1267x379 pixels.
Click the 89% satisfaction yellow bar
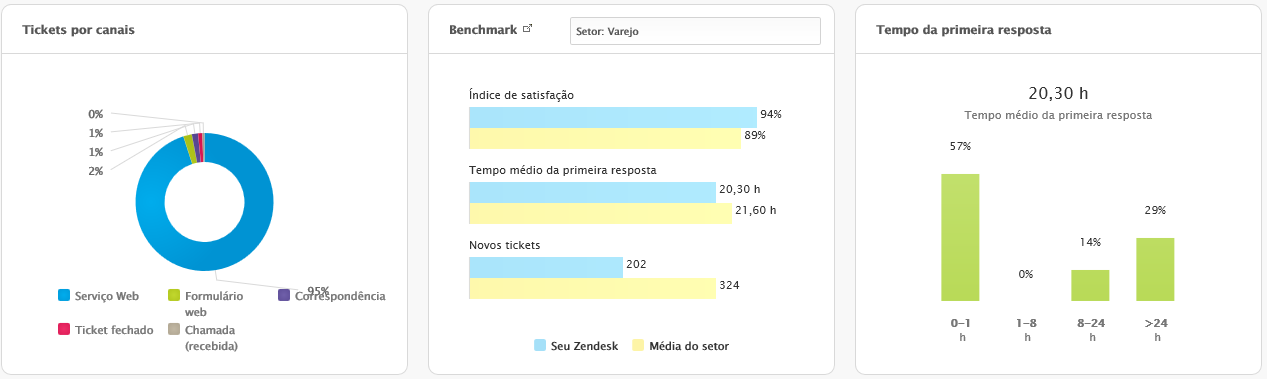tap(605, 138)
